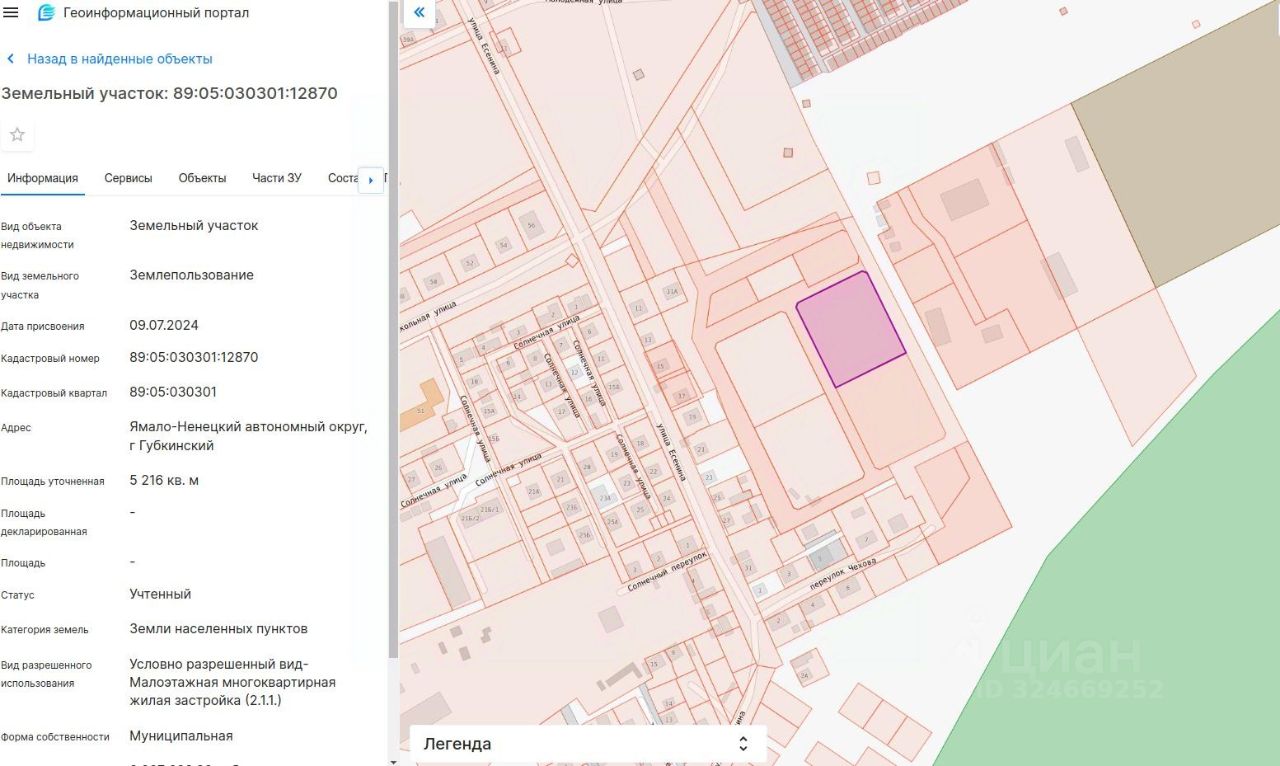1280x766 pixels.
Task: Click the purple highlighted parcel on the map
Action: [851, 329]
